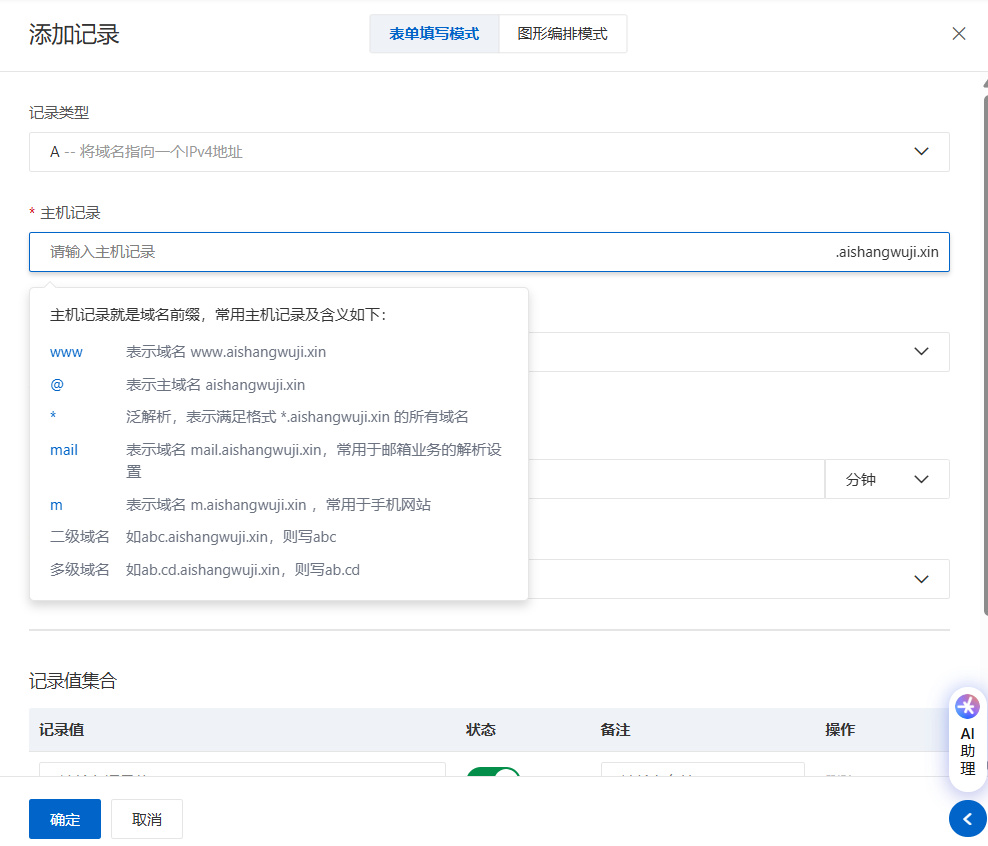988x846 pixels.
Task: Switch to 图形编排模式 tab
Action: click(x=562, y=34)
